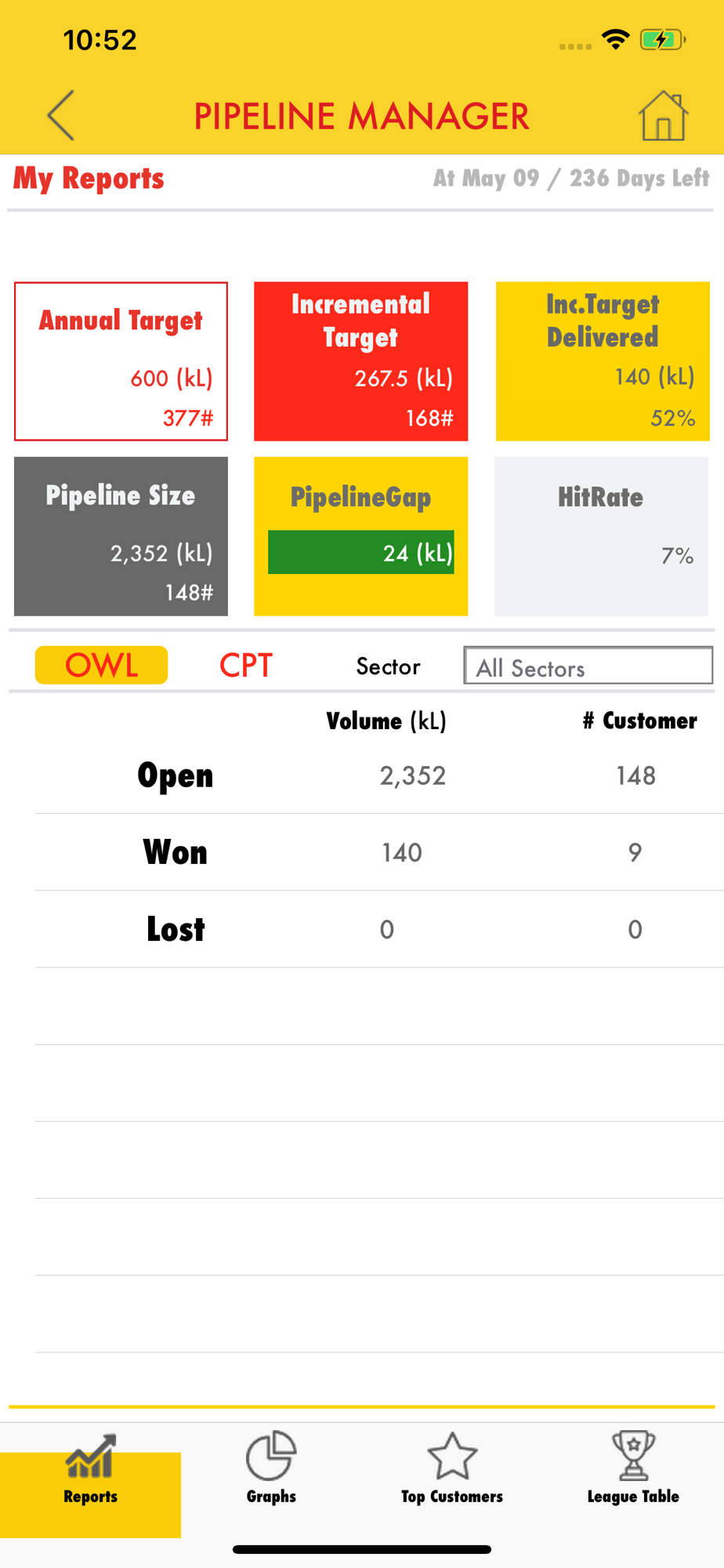
Task: Open the All Sectors dropdown
Action: [x=588, y=666]
